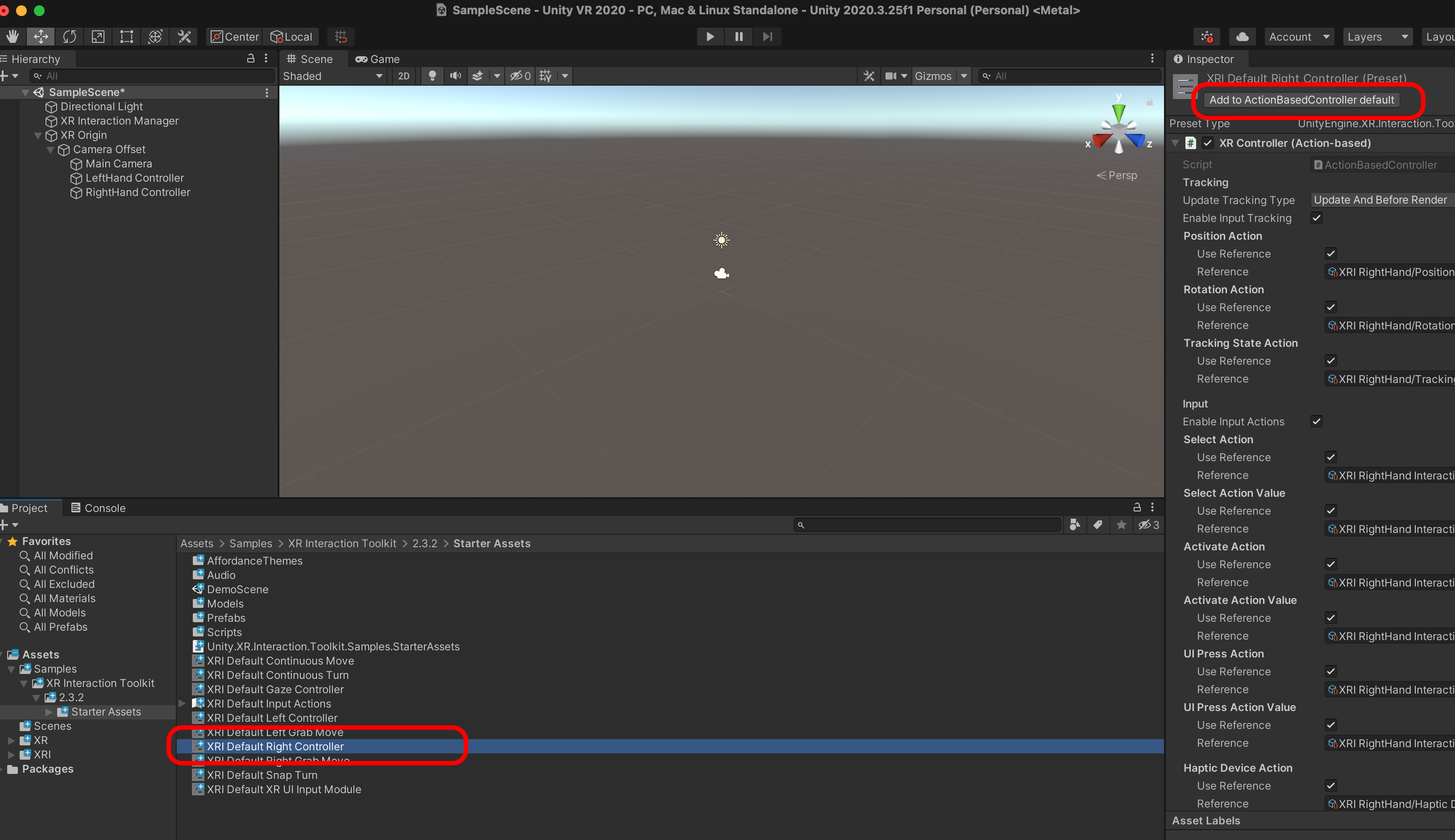Image resolution: width=1455 pixels, height=840 pixels.
Task: Uncheck Enable Input Tracking checkbox
Action: [x=1316, y=218]
